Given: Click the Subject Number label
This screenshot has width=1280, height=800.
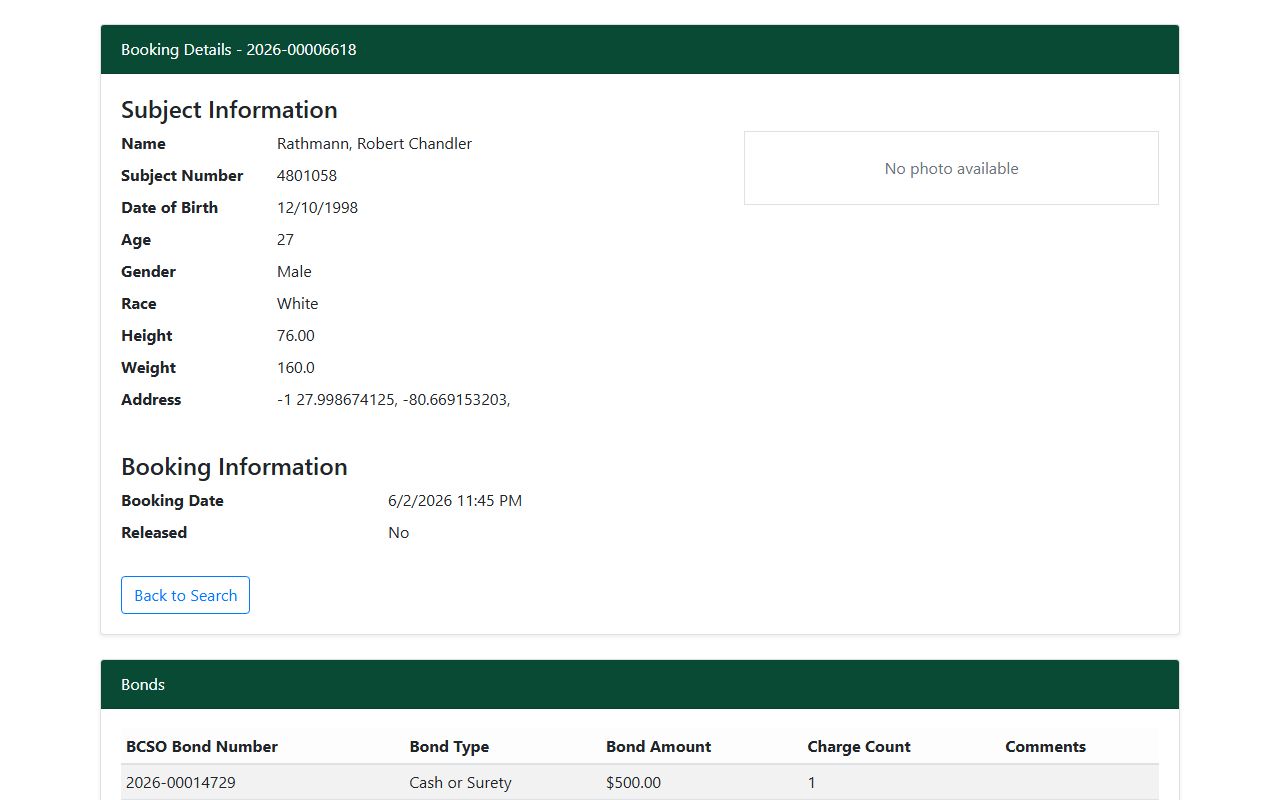Looking at the screenshot, I should pyautogui.click(x=182, y=176).
